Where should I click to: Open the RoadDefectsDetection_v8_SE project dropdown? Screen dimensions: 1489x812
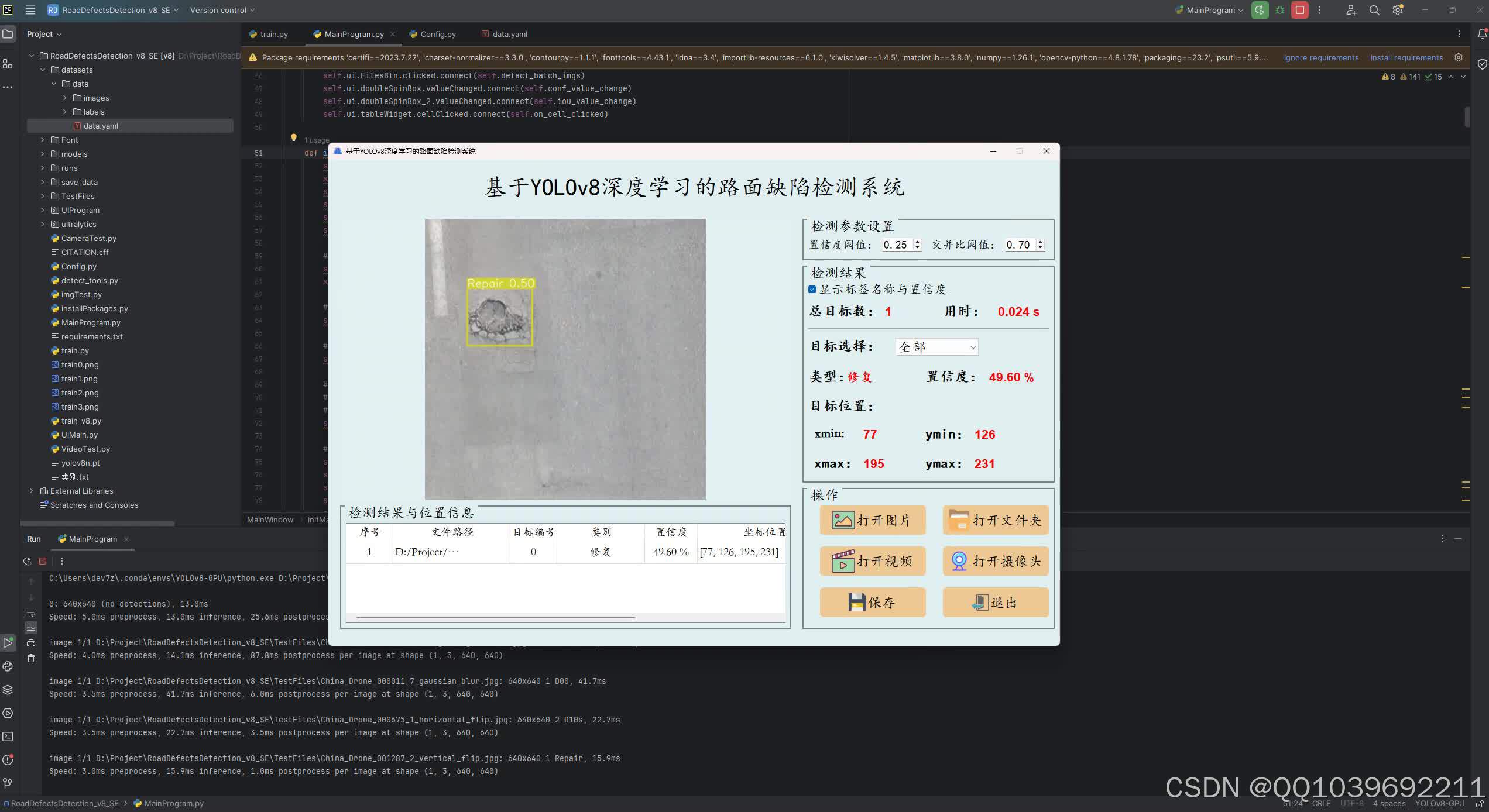(x=113, y=10)
